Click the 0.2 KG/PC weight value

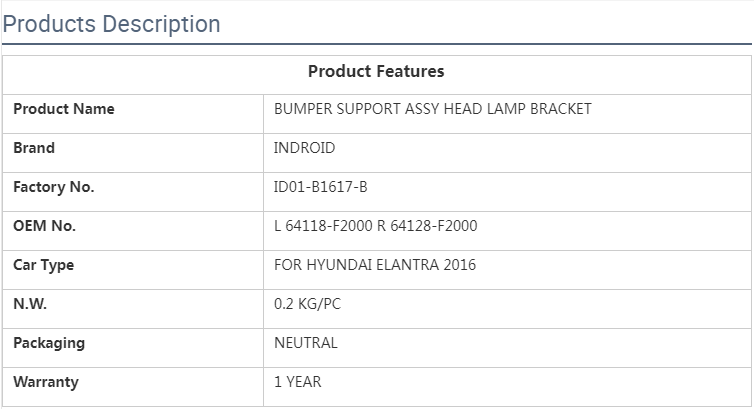(x=307, y=304)
